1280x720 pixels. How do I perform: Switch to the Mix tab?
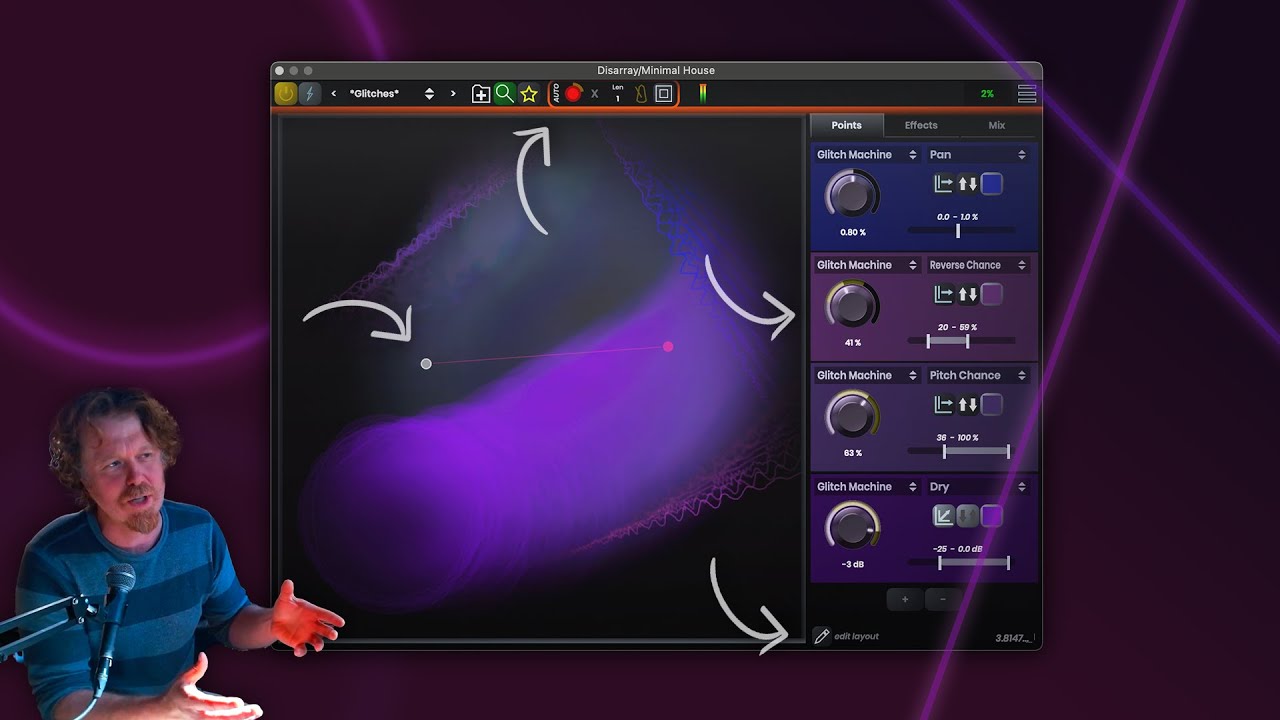pyautogui.click(x=997, y=125)
